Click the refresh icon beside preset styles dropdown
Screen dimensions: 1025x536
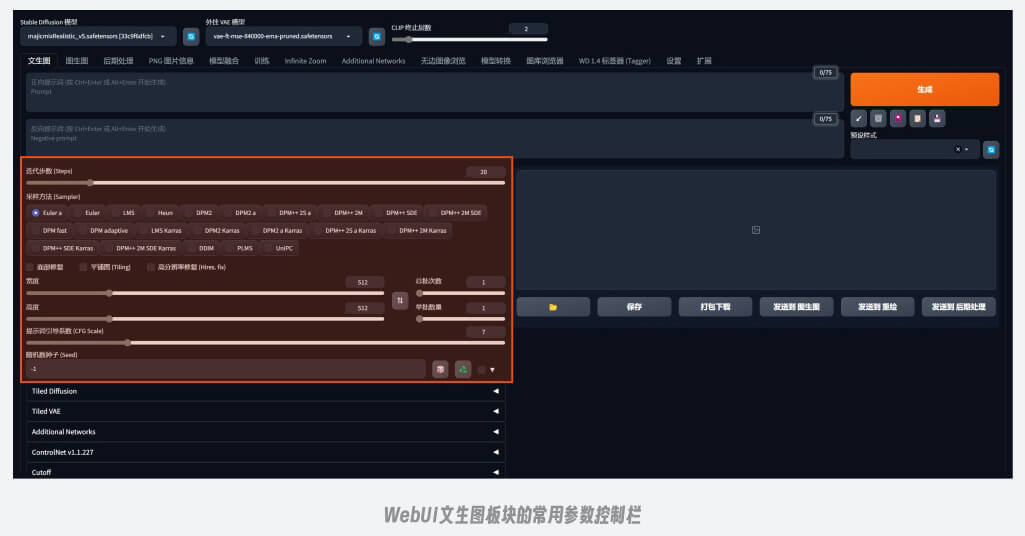[991, 149]
